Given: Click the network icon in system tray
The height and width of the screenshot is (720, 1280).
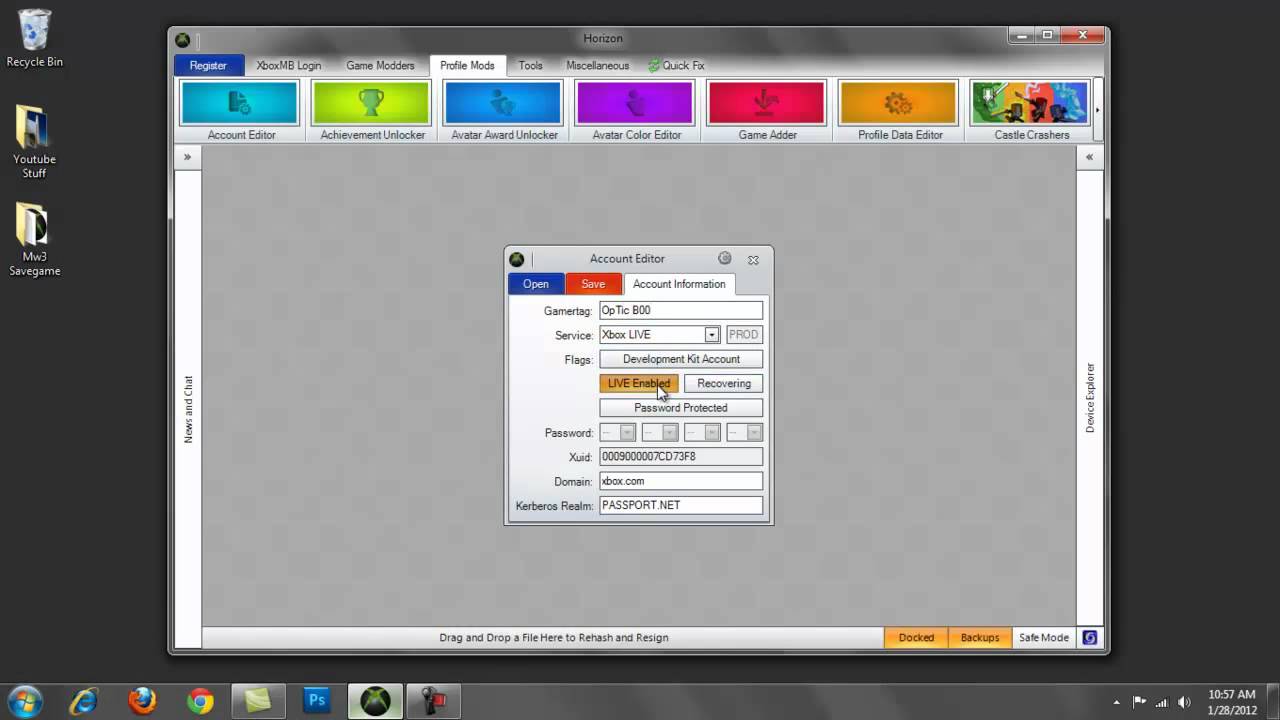Looking at the screenshot, I should (x=1162, y=701).
